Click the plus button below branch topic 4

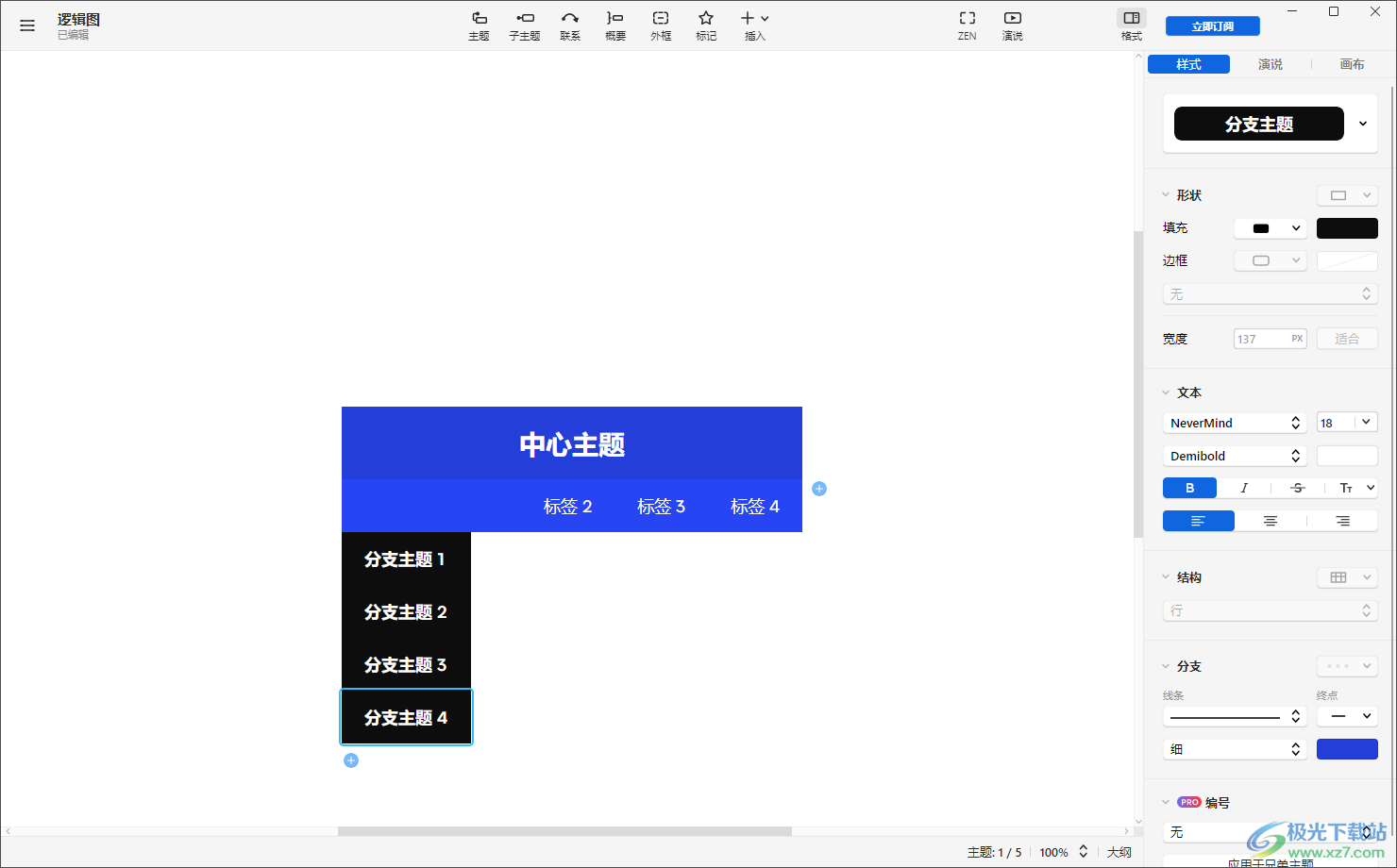pos(351,760)
